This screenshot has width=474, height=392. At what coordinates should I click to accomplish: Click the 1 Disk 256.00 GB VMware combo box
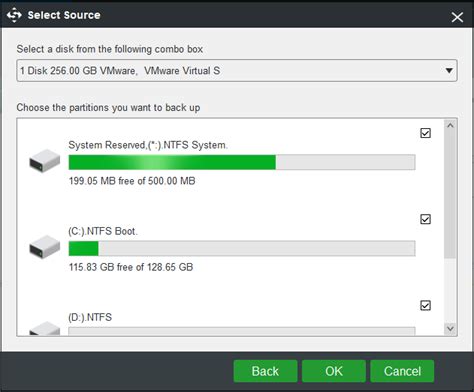pyautogui.click(x=237, y=71)
